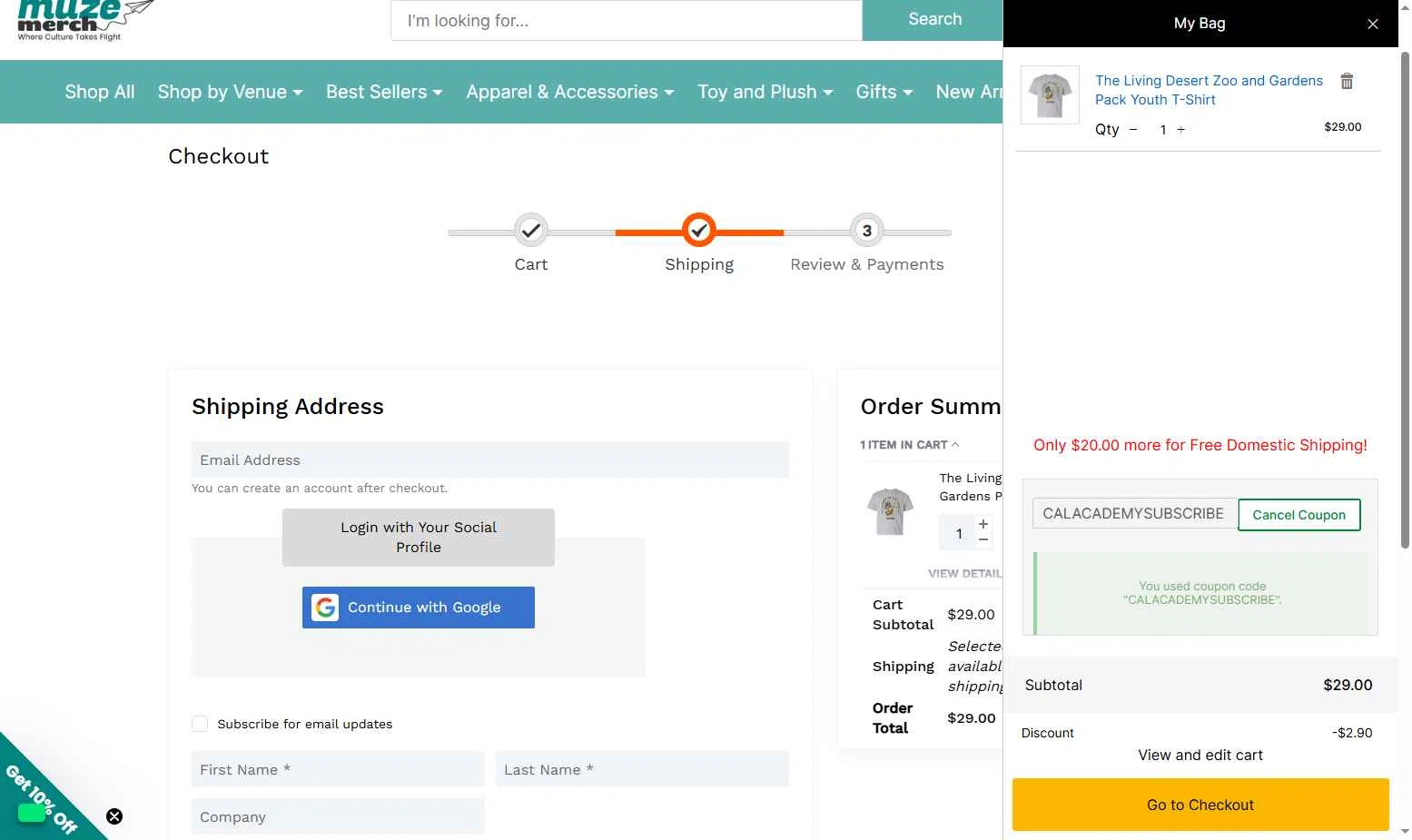
Task: Click Continue with Google button
Action: click(x=419, y=608)
